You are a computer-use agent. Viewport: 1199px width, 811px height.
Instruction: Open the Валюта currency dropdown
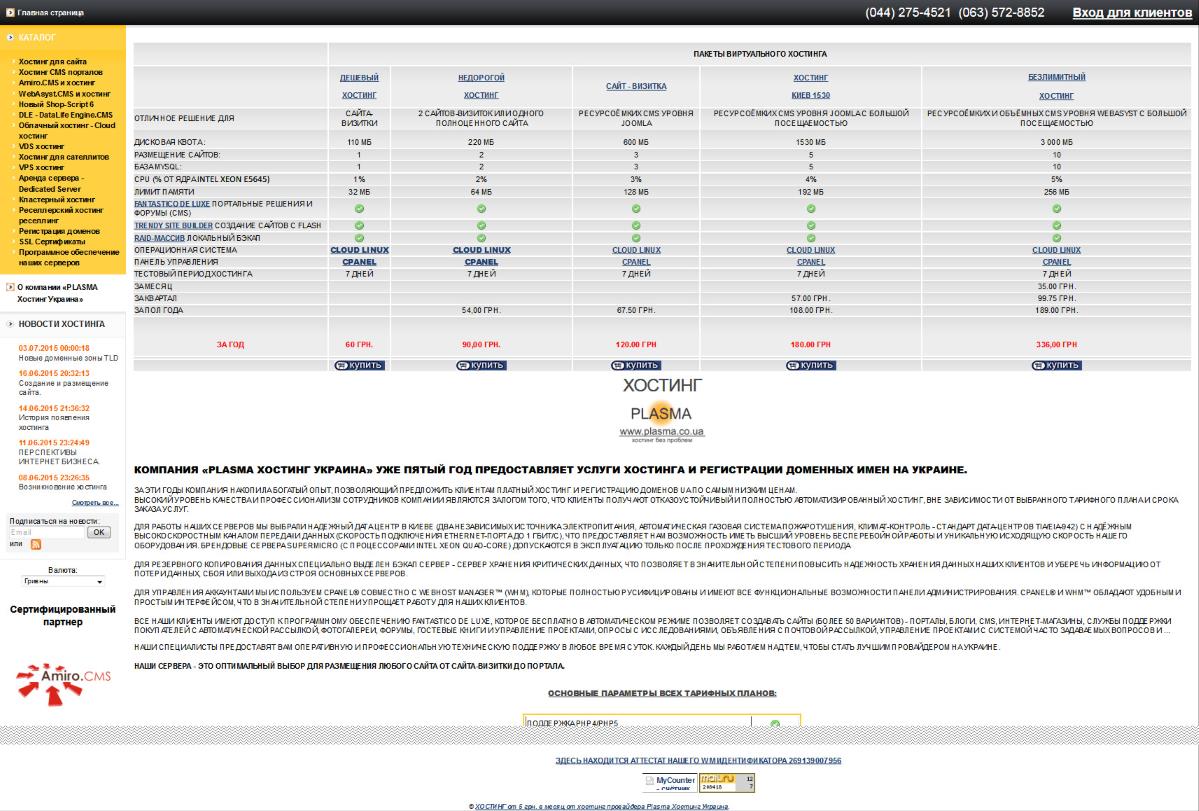63,582
